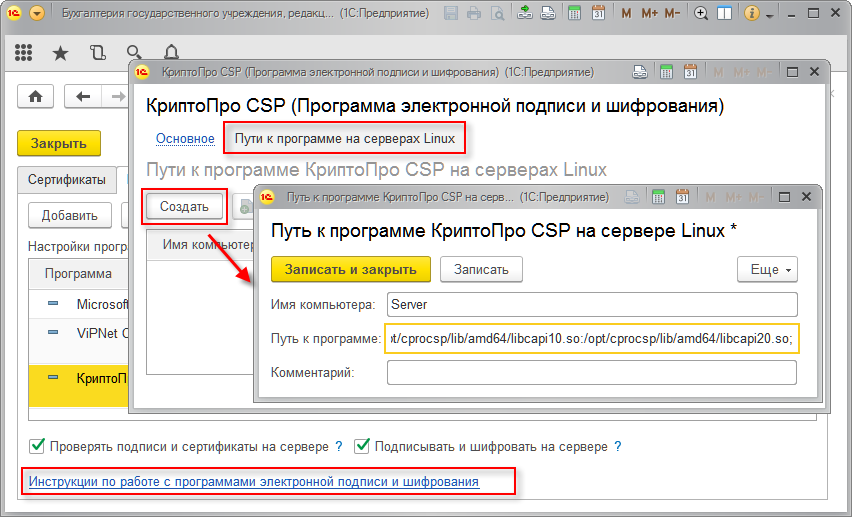Select 'Пути к программе на серверах Linux' tab
Screen dimensions: 852x517
click(x=344, y=139)
